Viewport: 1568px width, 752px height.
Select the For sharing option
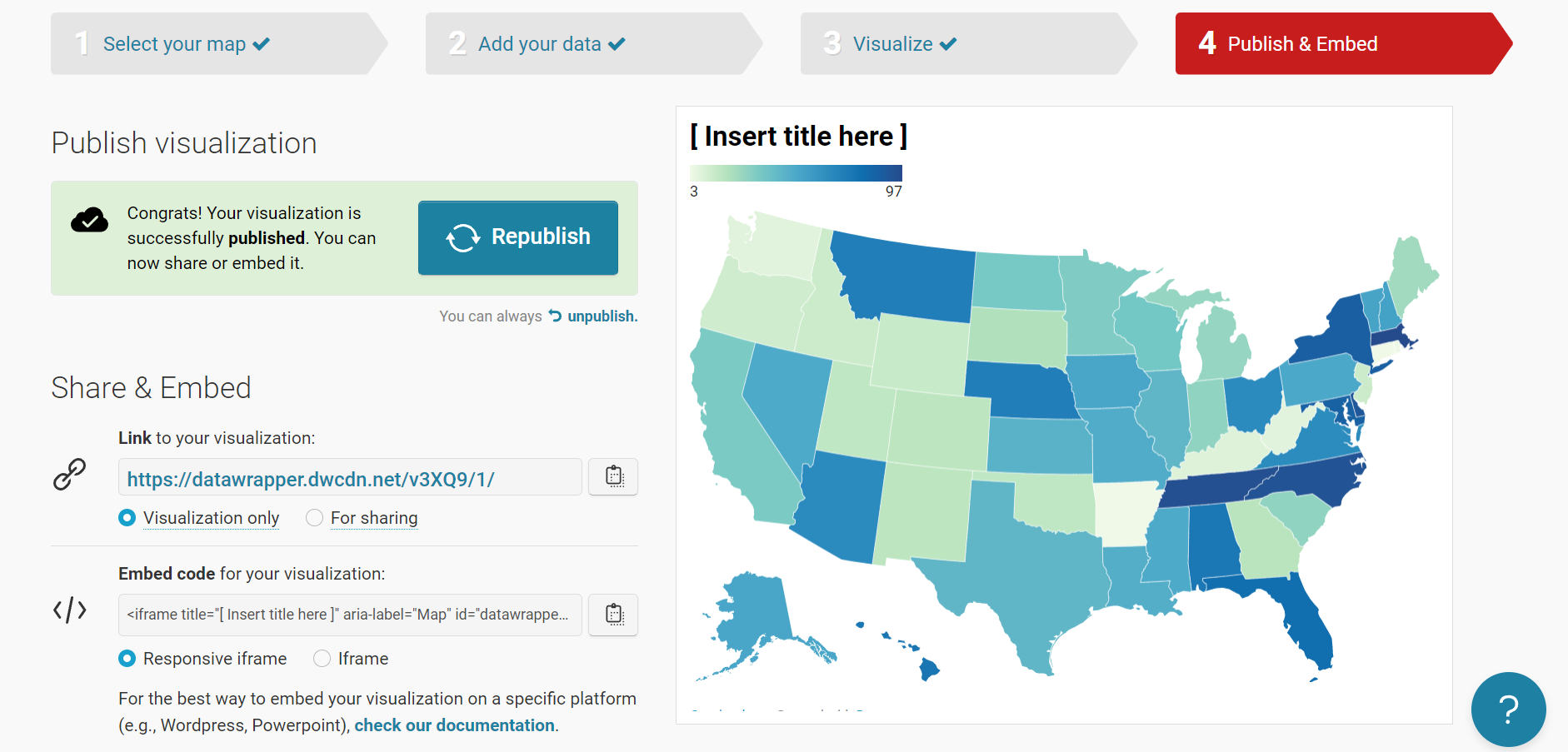pos(315,518)
